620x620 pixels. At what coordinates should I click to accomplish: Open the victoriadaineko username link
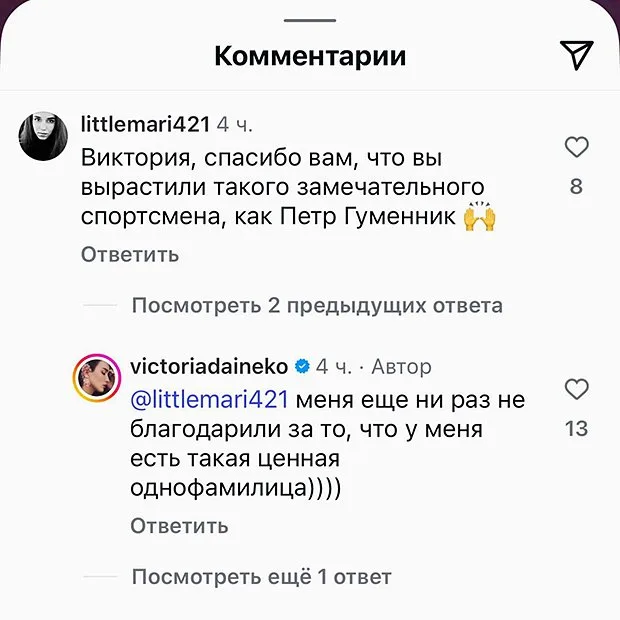click(x=209, y=367)
